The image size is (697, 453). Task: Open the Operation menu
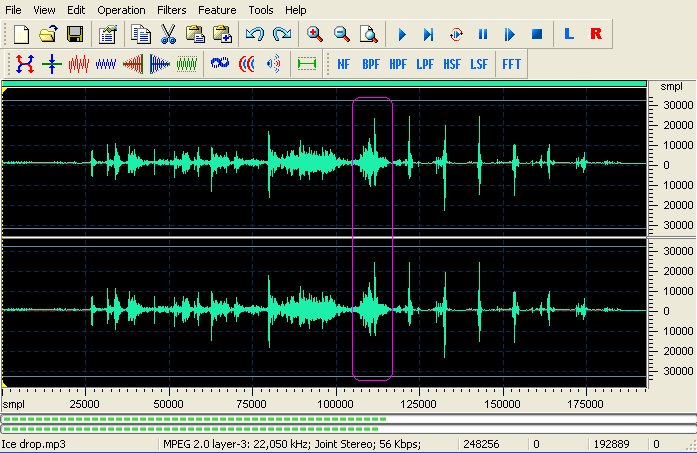[x=121, y=9]
